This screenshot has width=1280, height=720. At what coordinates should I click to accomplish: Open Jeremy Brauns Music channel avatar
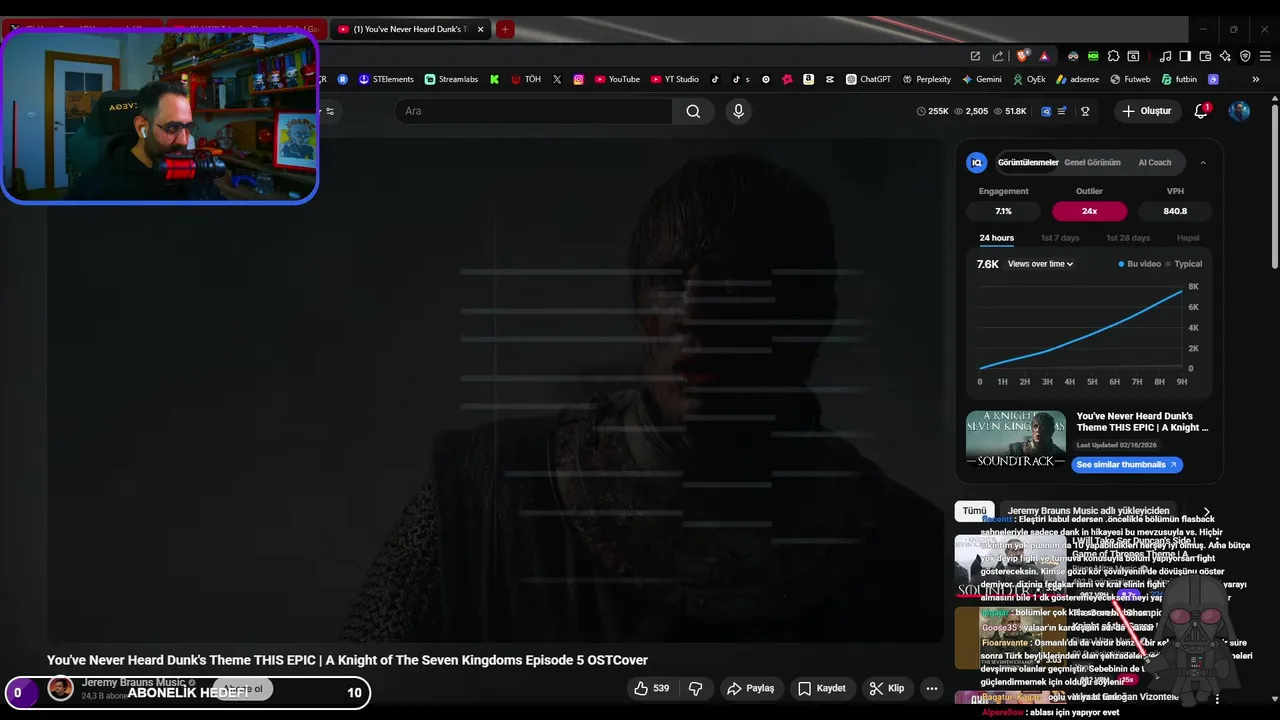[x=61, y=688]
